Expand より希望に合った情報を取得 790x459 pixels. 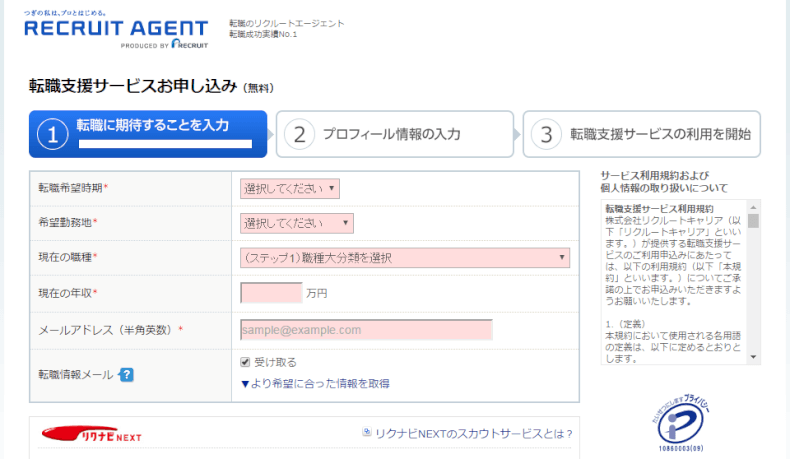point(315,383)
